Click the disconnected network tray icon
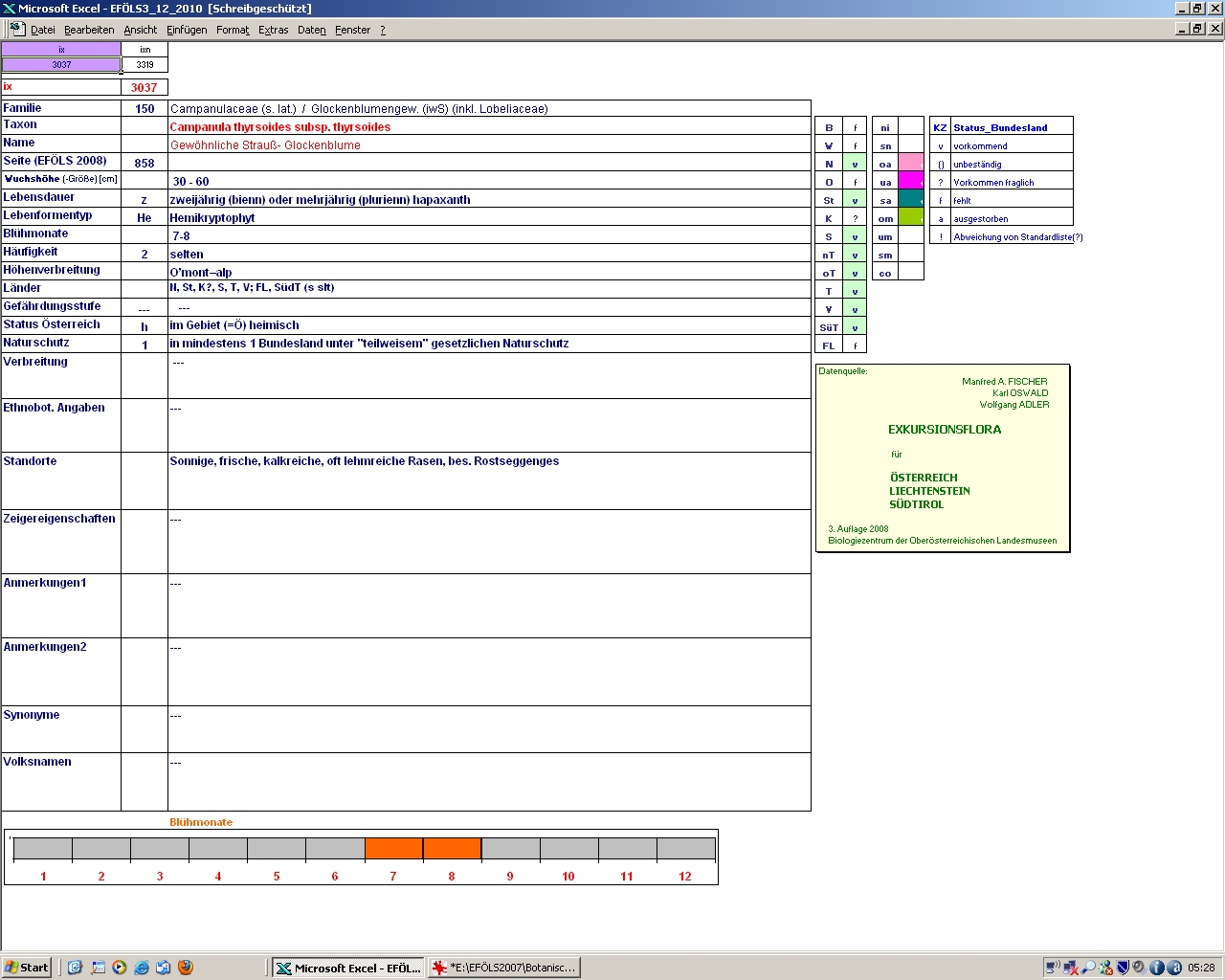 pyautogui.click(x=1070, y=968)
